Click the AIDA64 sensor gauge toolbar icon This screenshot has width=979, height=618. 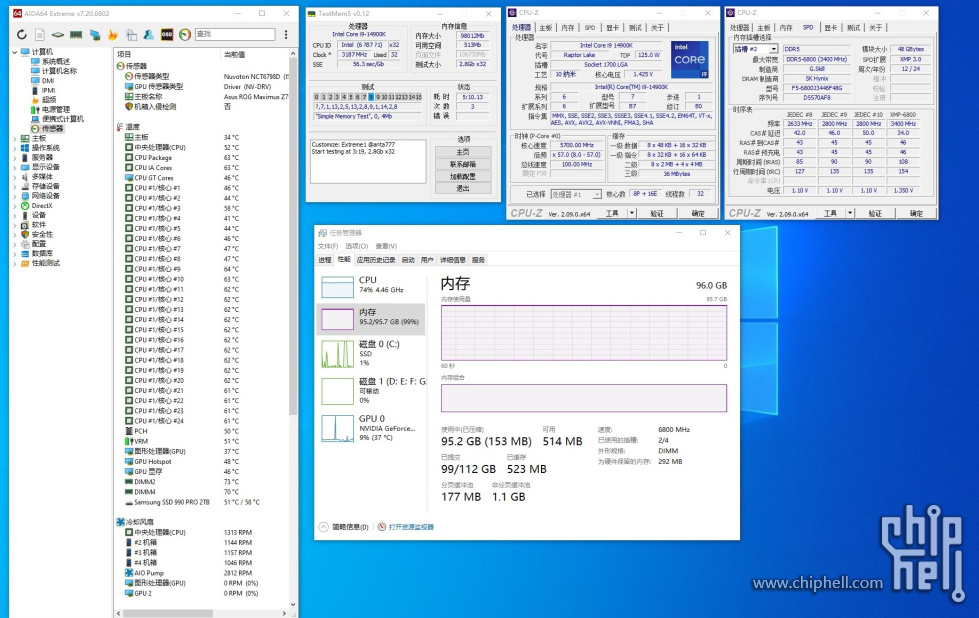(x=185, y=35)
